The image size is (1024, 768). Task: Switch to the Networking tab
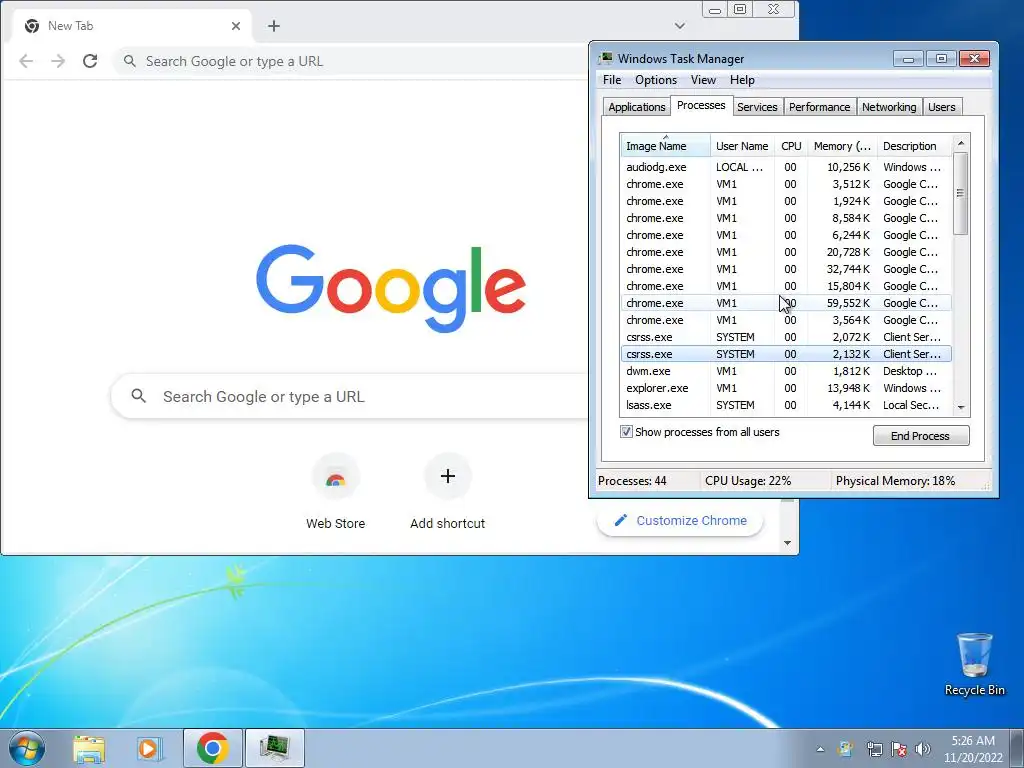[x=889, y=107]
